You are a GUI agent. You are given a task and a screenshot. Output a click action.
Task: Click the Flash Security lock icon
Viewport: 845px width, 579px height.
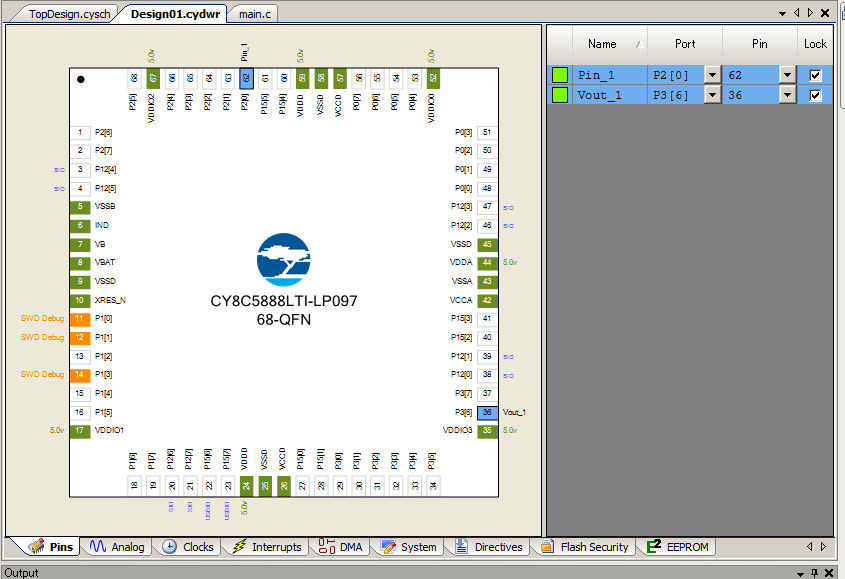pyautogui.click(x=548, y=546)
